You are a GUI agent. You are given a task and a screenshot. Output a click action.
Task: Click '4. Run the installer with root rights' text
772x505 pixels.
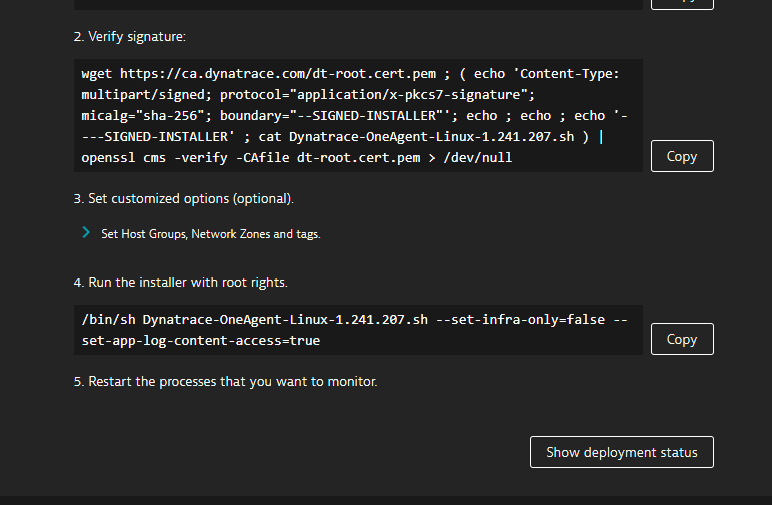tap(181, 283)
